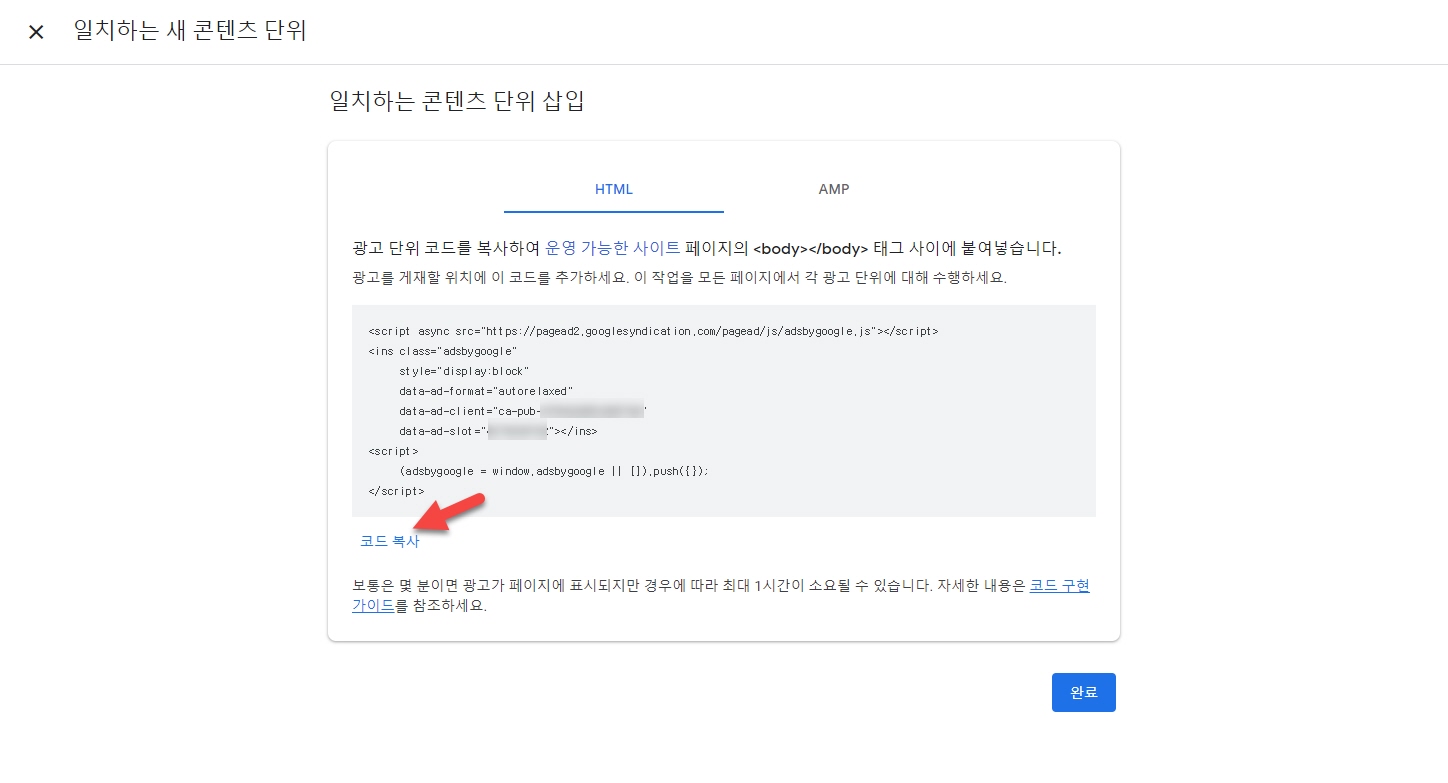This screenshot has width=1448, height=783.
Task: Click the data-ad-client code line
Action: (x=523, y=411)
